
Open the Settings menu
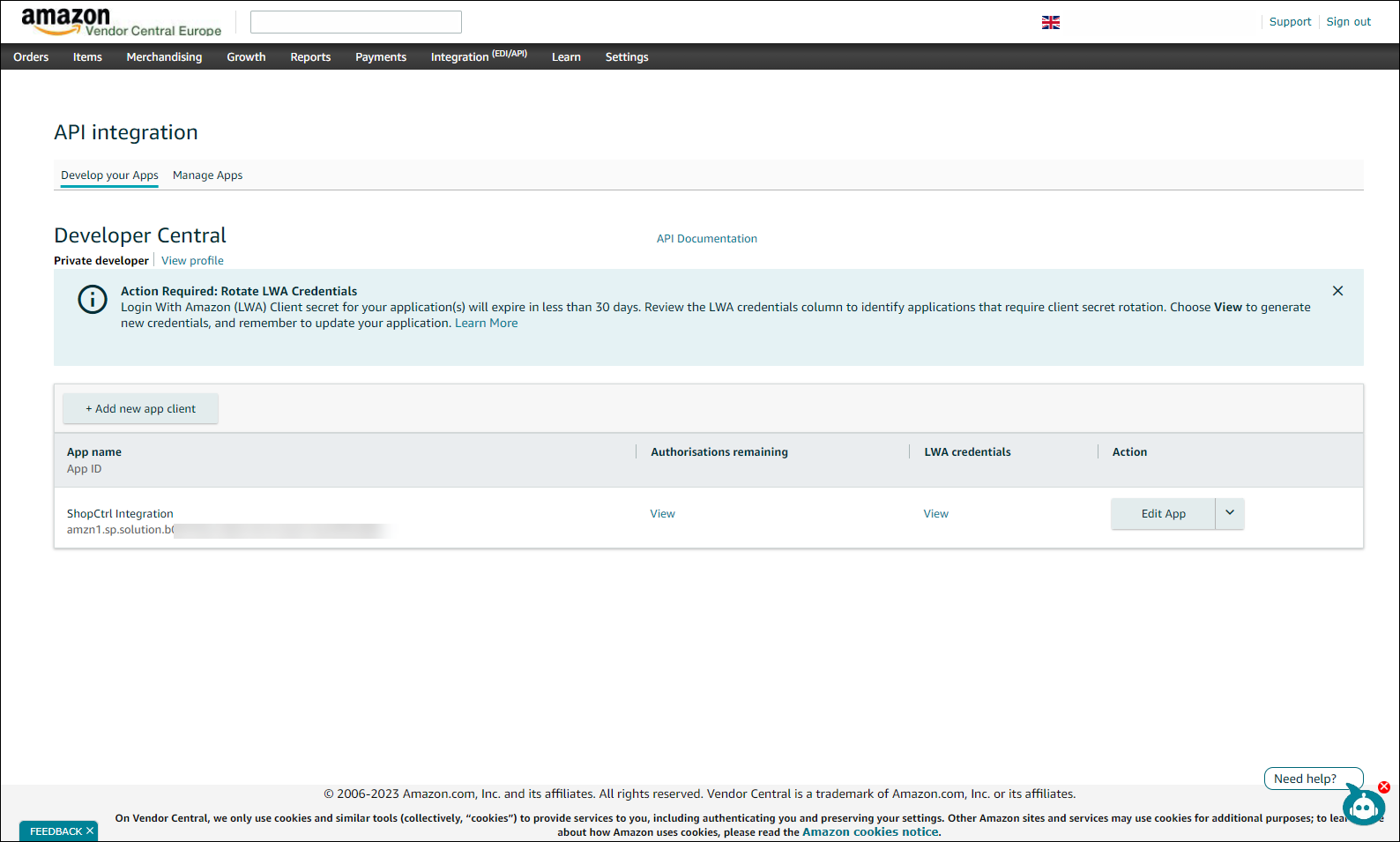click(x=627, y=57)
